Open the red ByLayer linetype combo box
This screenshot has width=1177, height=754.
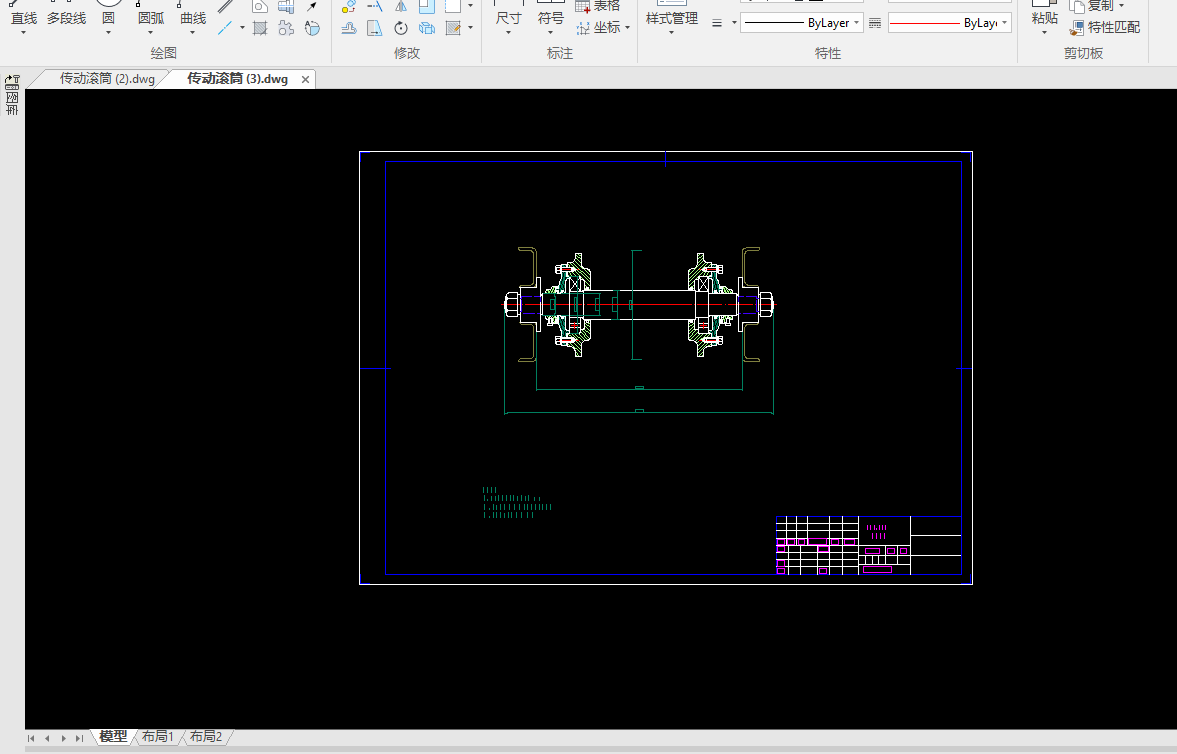coord(950,23)
